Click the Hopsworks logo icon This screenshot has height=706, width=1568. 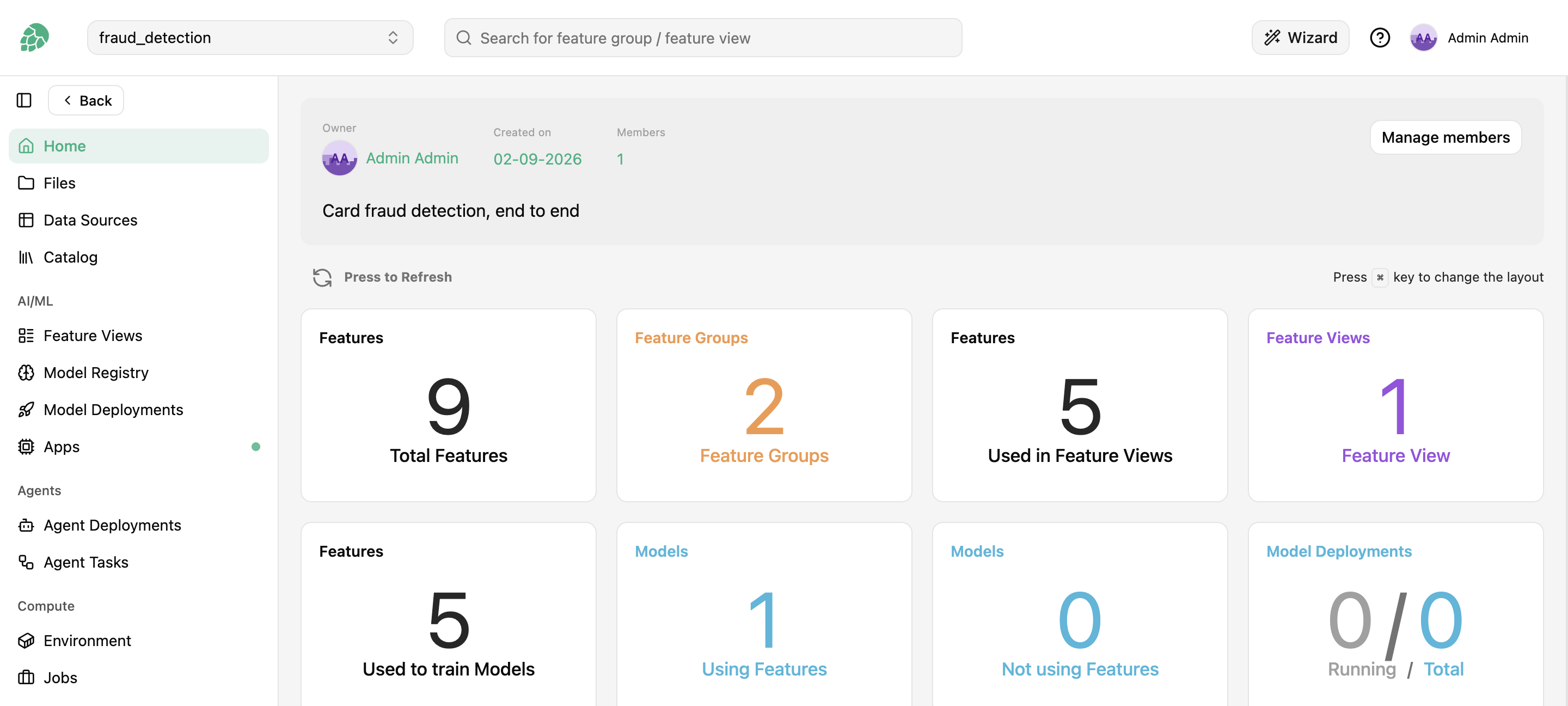pos(34,38)
